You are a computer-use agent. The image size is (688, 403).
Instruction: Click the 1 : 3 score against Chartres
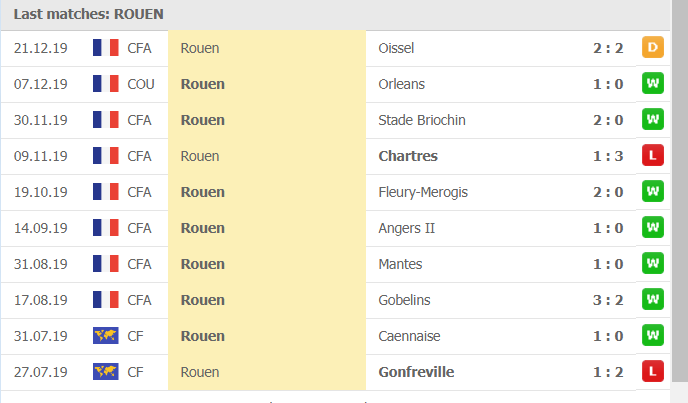coord(607,156)
